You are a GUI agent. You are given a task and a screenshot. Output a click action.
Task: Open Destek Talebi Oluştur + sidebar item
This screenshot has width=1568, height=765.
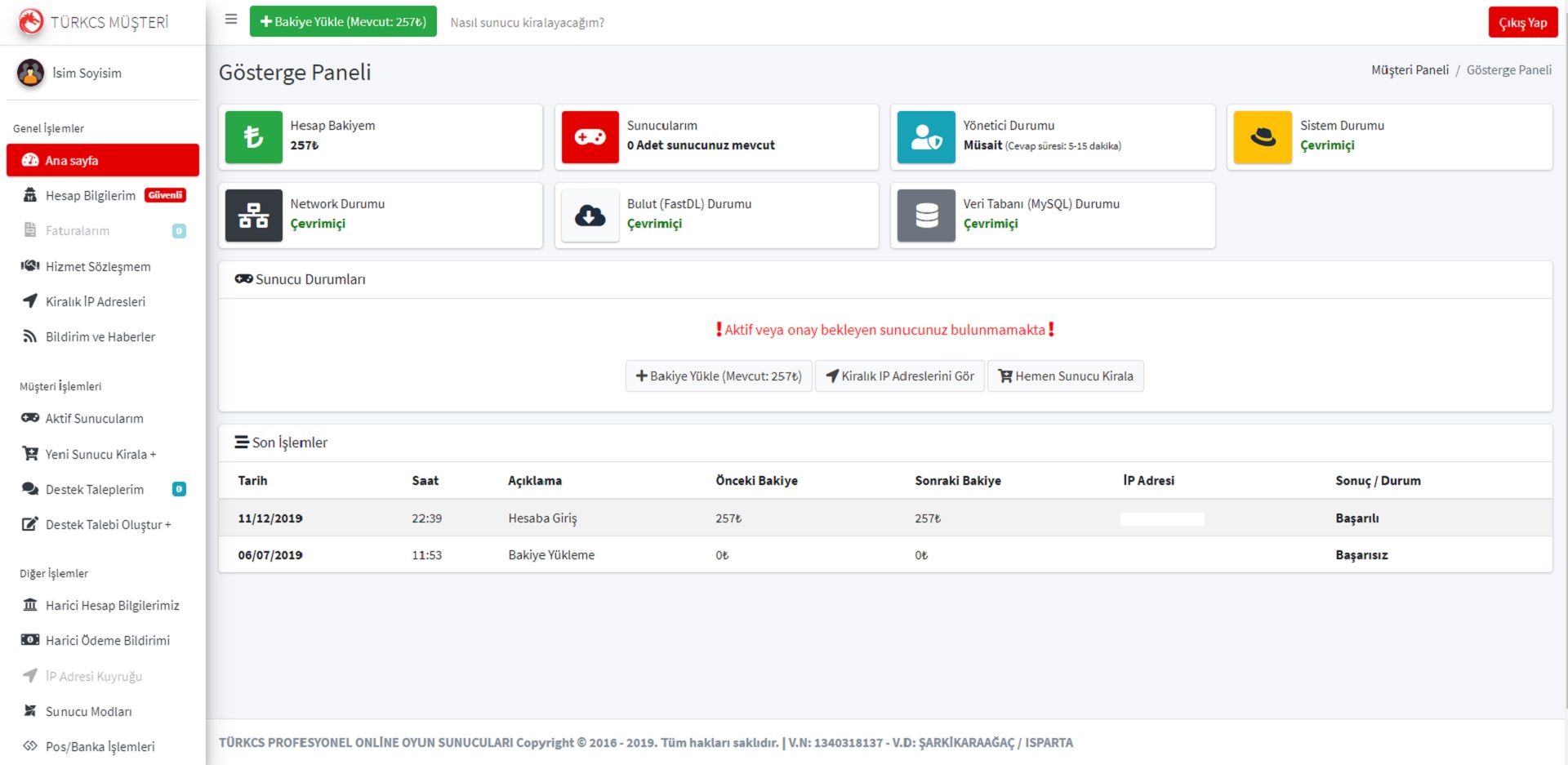tap(108, 525)
